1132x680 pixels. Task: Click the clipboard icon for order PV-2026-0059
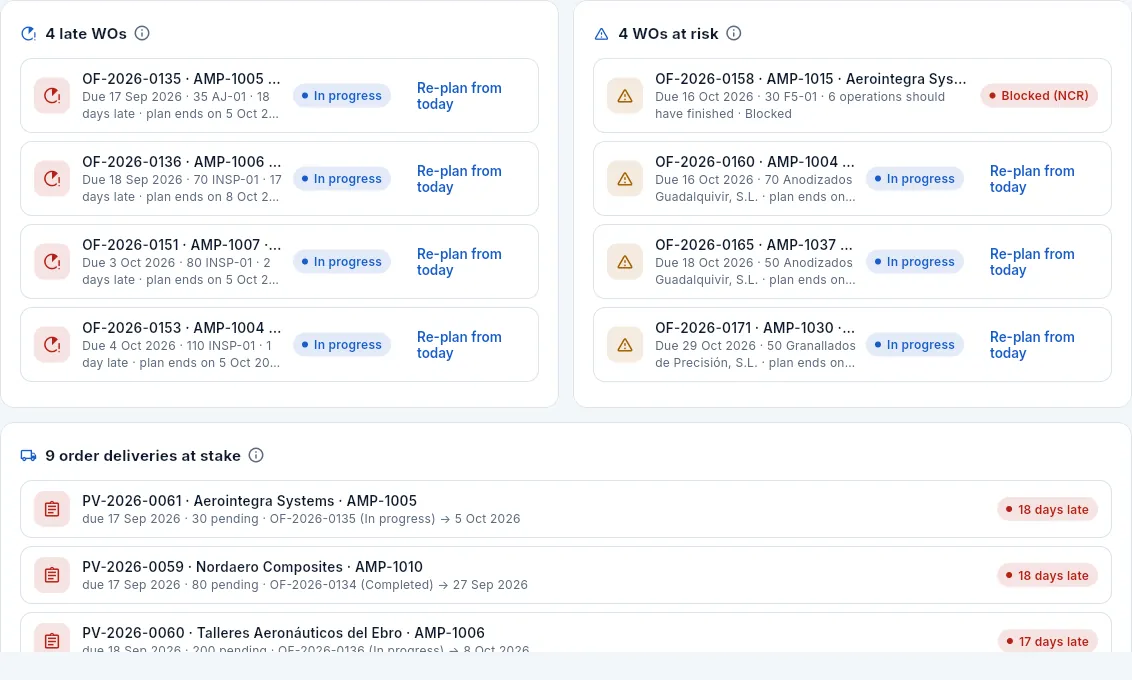[52, 575]
